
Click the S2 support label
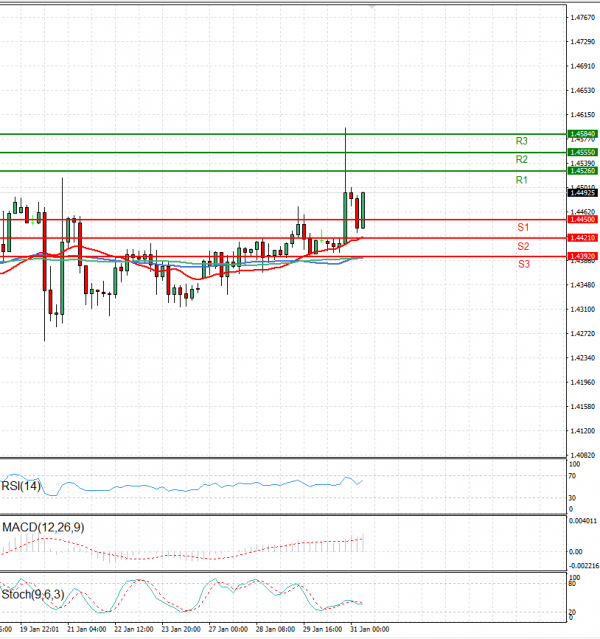click(x=523, y=246)
